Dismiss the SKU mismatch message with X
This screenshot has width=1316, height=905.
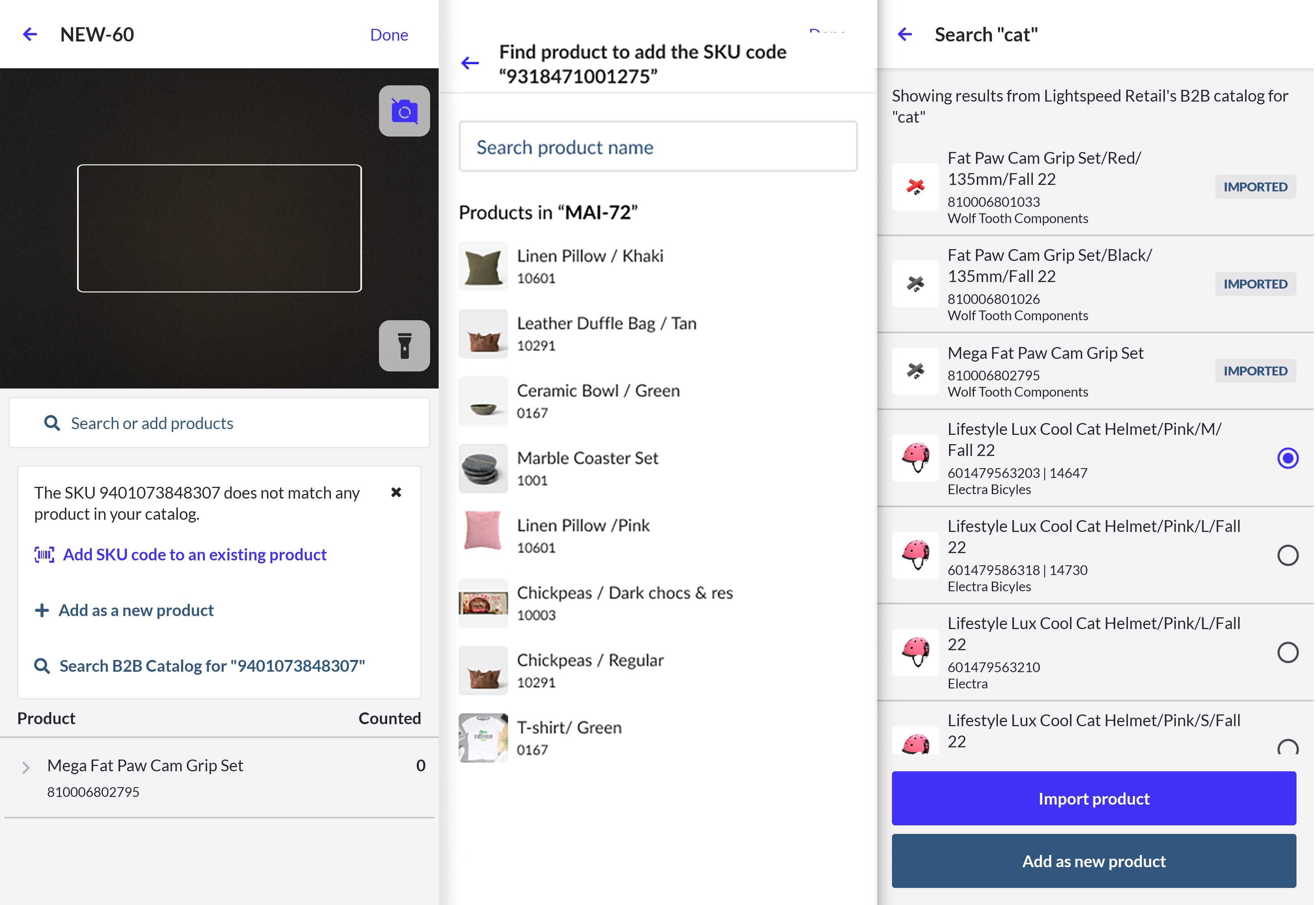pos(396,492)
